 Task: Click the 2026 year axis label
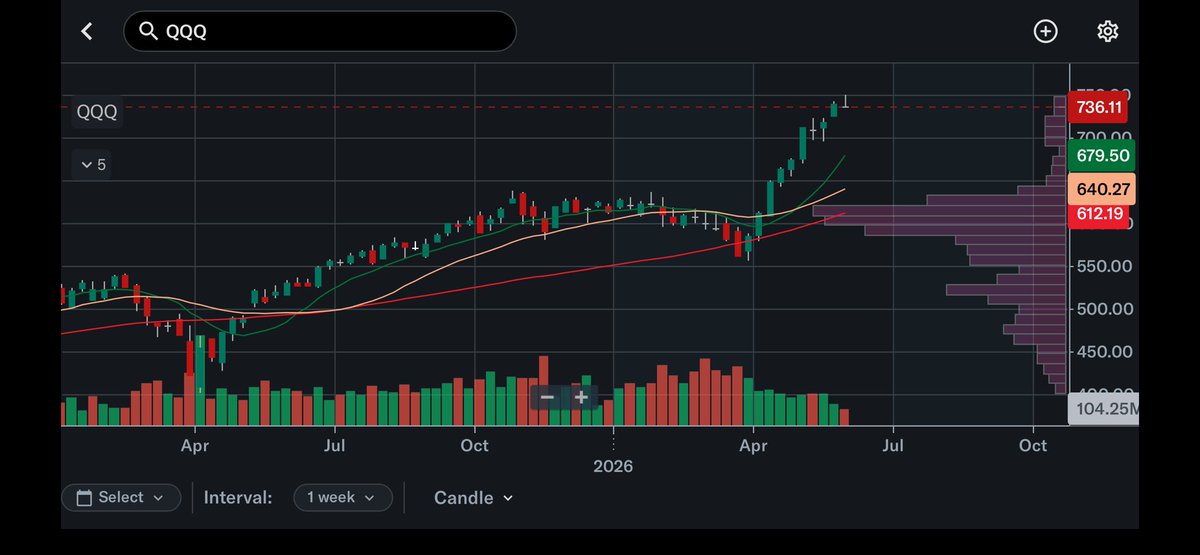613,466
